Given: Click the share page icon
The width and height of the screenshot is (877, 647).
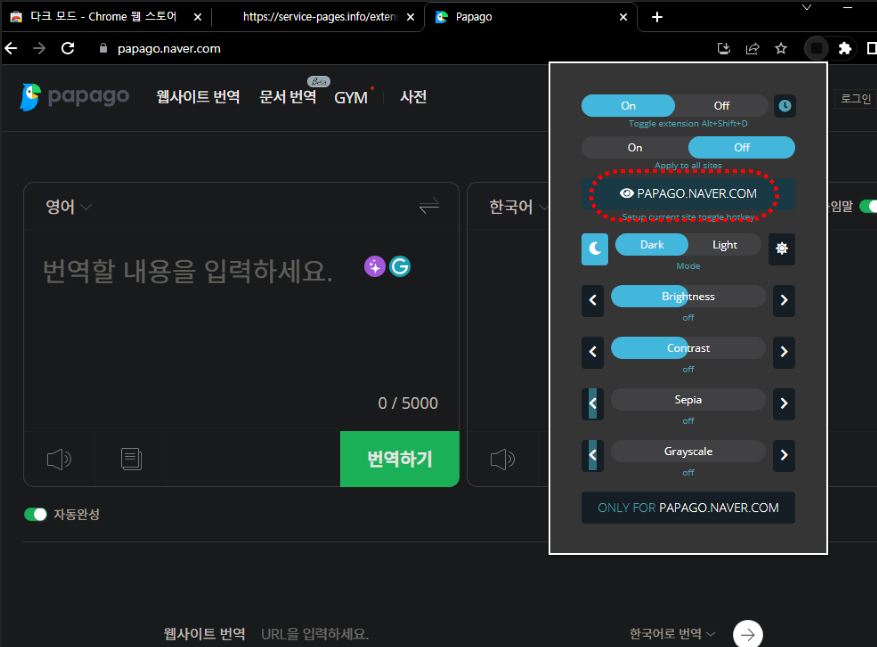Looking at the screenshot, I should [752, 49].
